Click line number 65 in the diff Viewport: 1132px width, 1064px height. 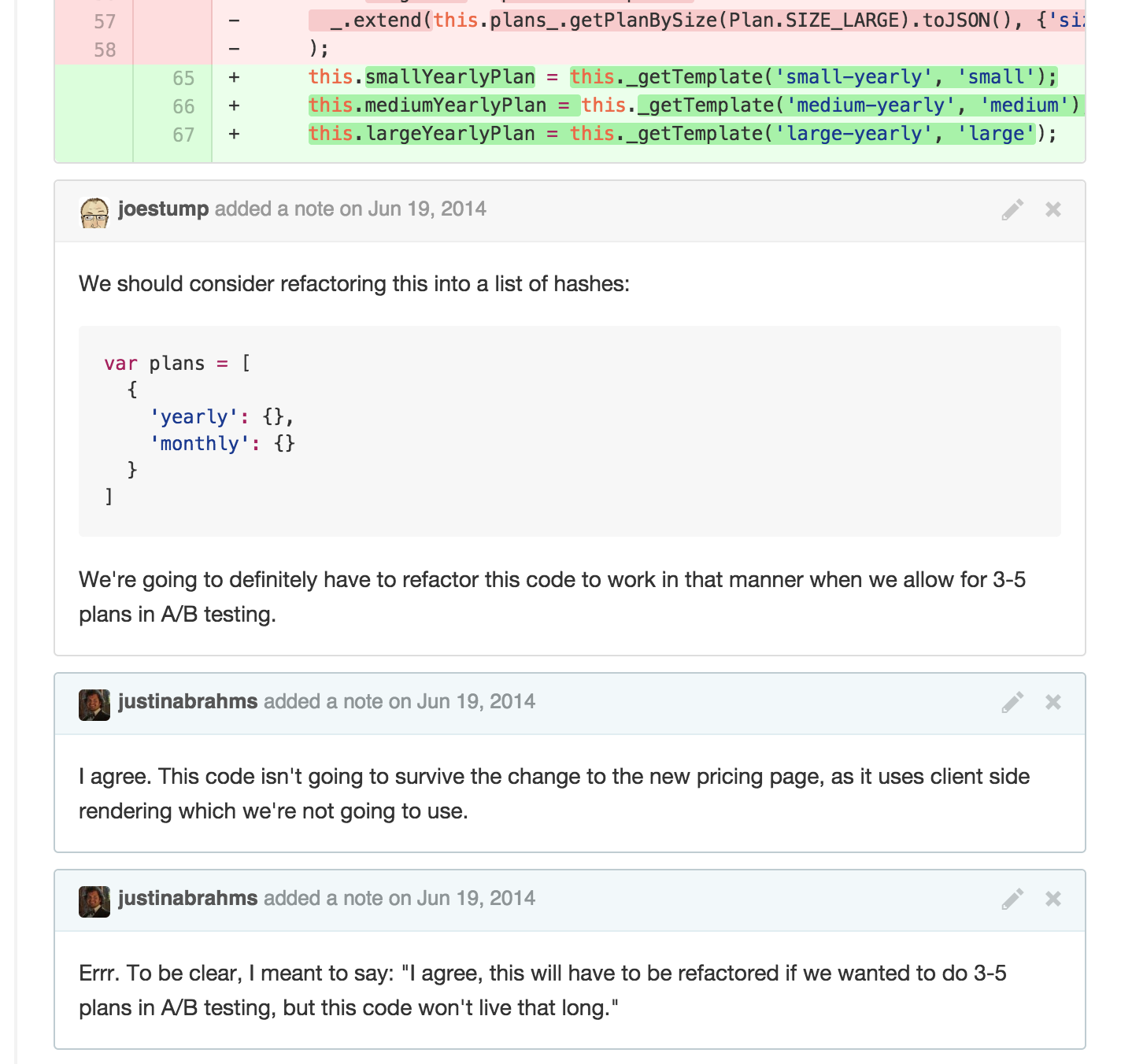coord(183,78)
